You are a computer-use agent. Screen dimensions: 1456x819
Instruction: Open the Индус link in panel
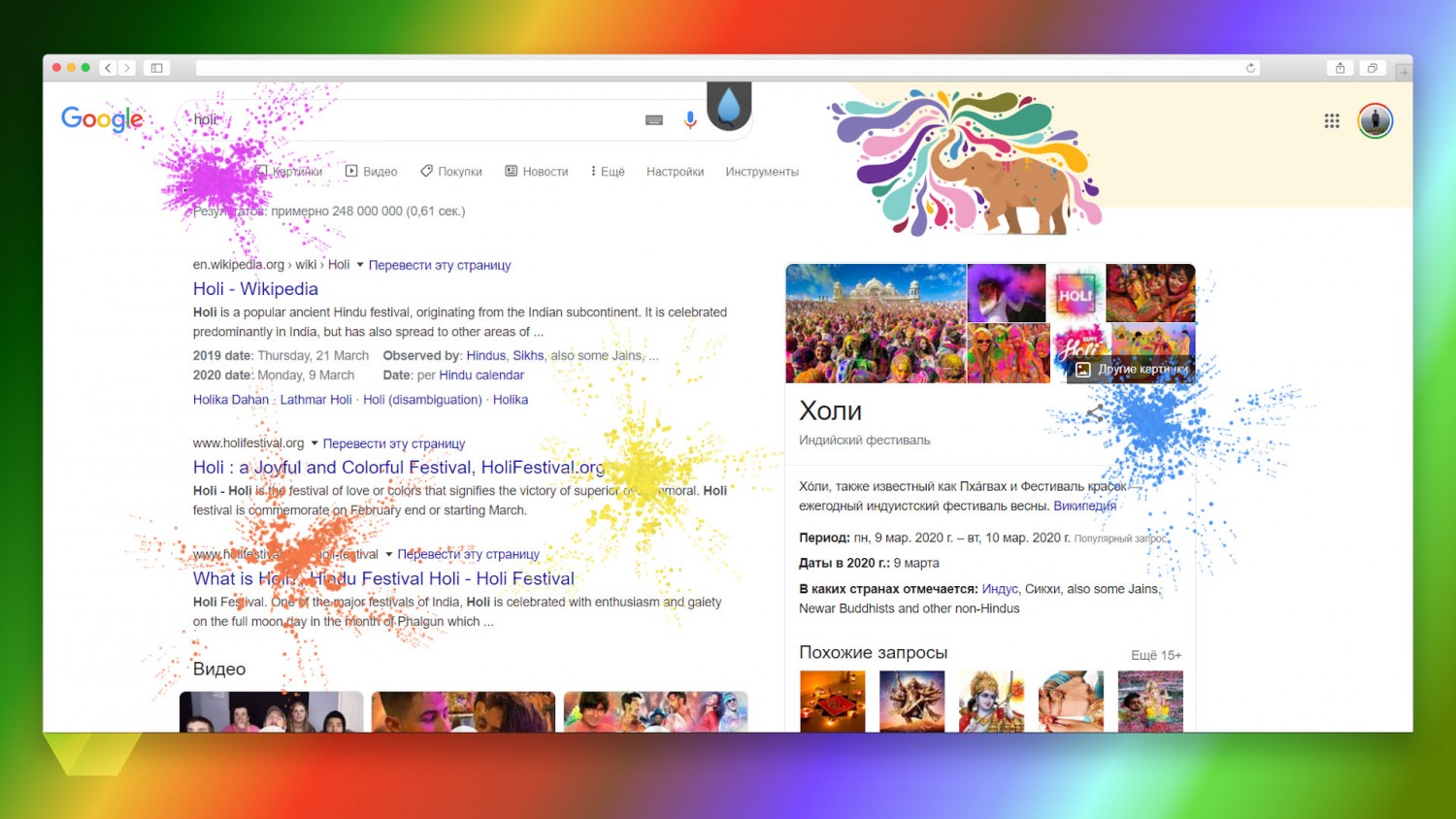(1000, 589)
